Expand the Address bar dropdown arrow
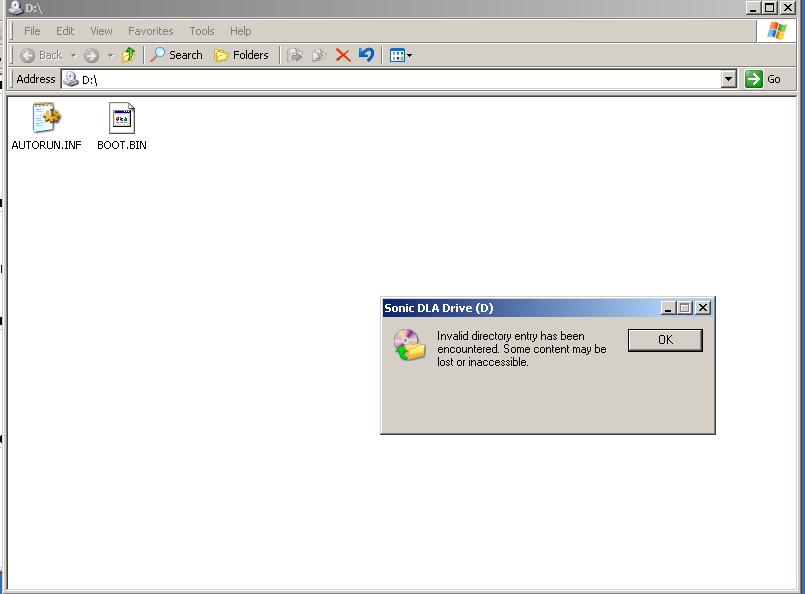The image size is (805, 594). tap(729, 79)
